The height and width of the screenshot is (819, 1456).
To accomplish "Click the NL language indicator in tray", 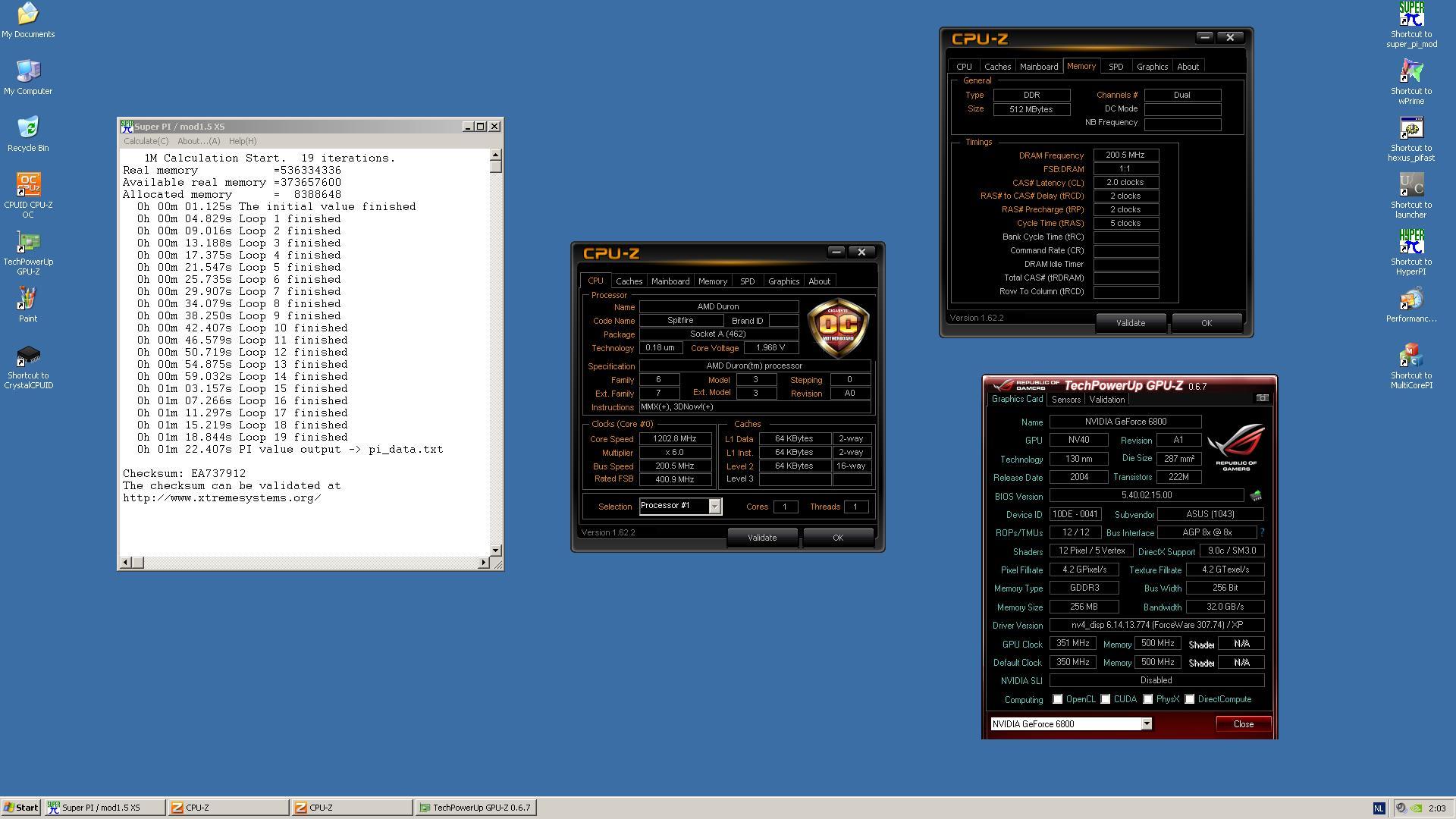I will [1379, 808].
